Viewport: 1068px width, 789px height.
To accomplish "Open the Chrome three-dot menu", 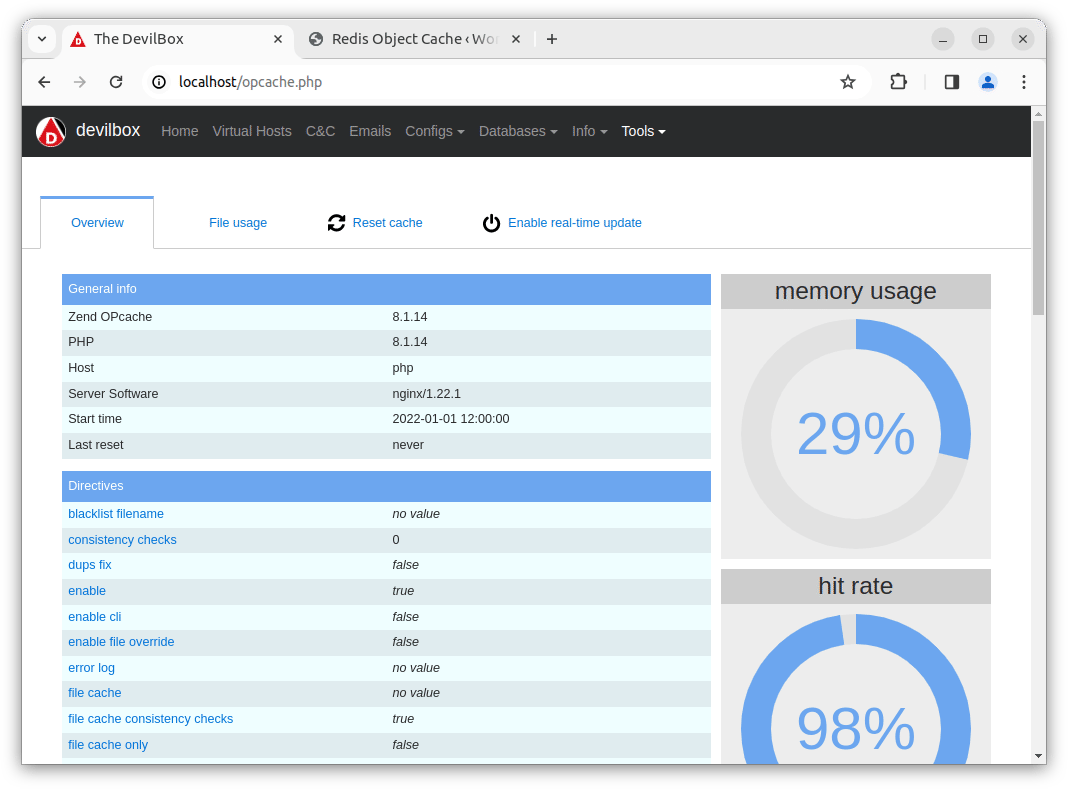I will 1023,82.
